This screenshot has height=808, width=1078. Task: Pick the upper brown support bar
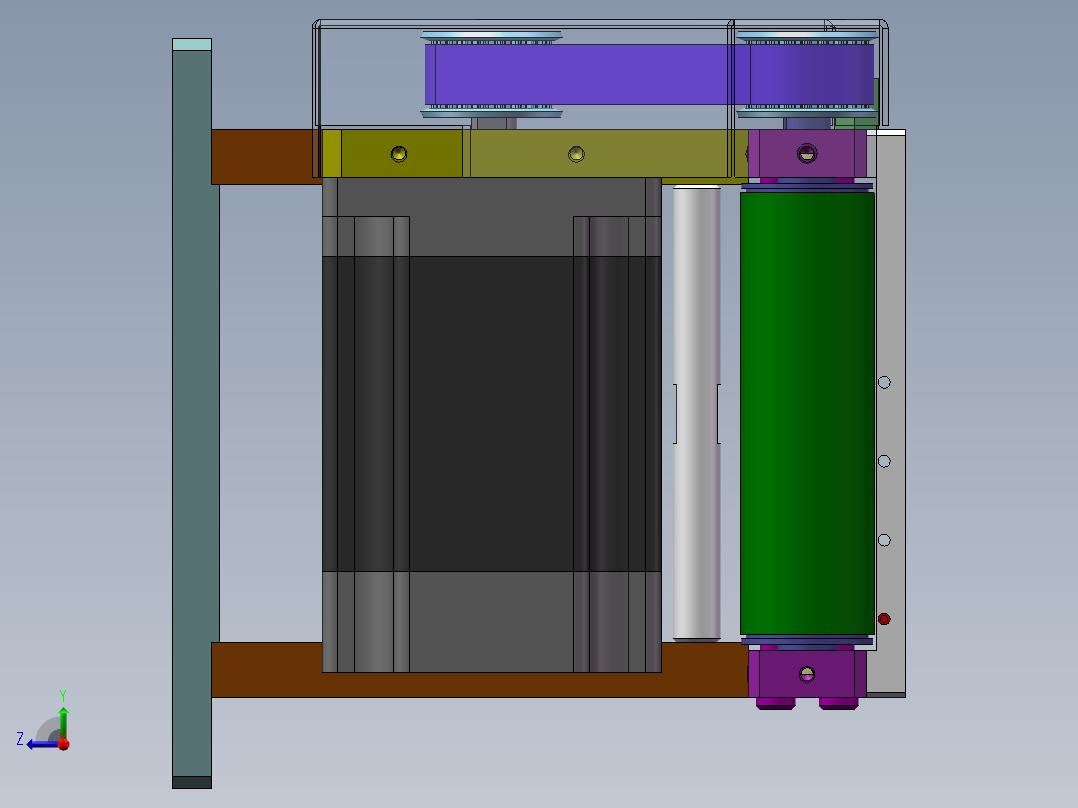pos(266,157)
